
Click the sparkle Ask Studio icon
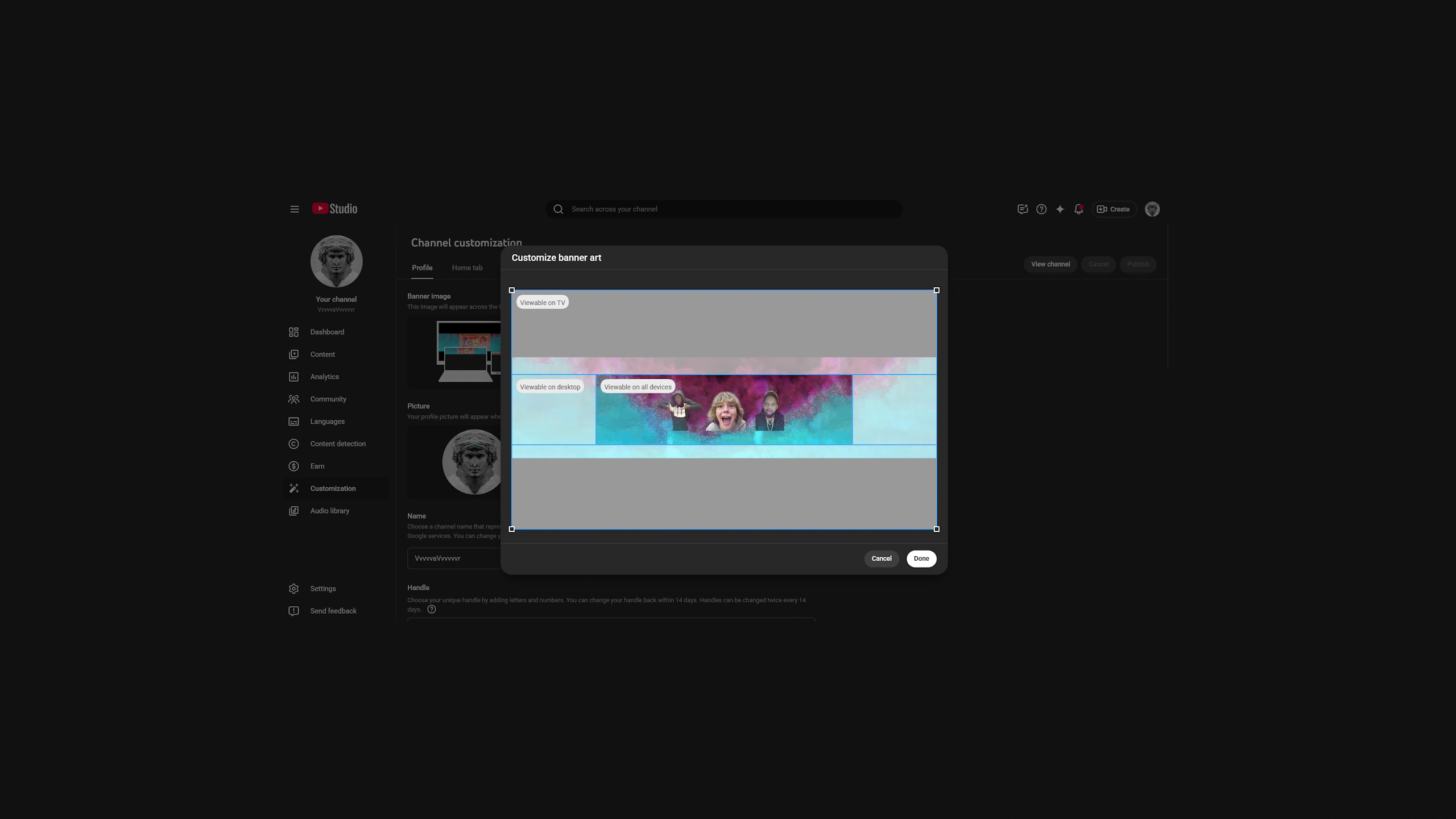pos(1060,209)
